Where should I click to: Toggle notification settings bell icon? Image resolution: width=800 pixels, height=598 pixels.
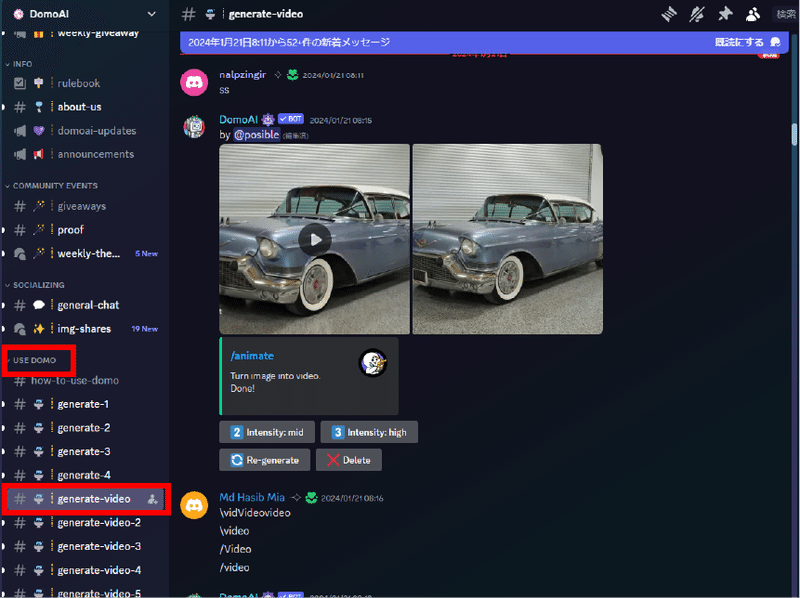[x=697, y=14]
